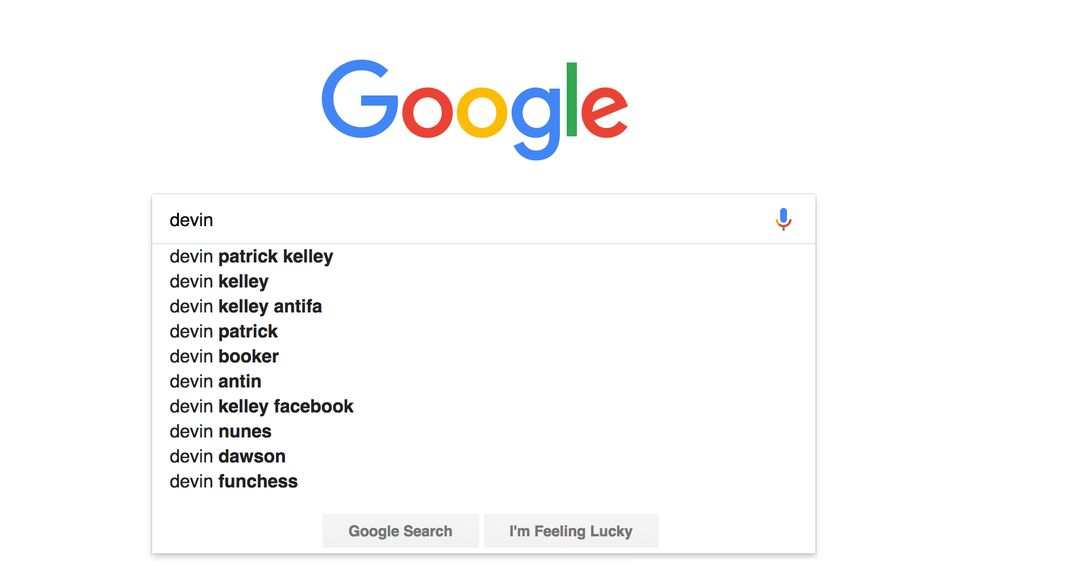
Task: Click the search field containing "devin"
Action: [460, 220]
